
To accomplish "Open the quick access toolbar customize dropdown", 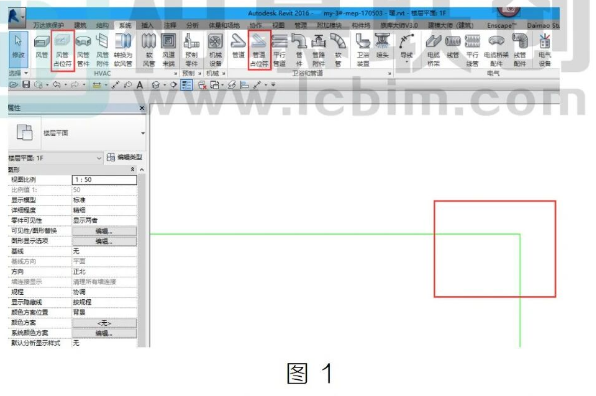I will coord(273,85).
